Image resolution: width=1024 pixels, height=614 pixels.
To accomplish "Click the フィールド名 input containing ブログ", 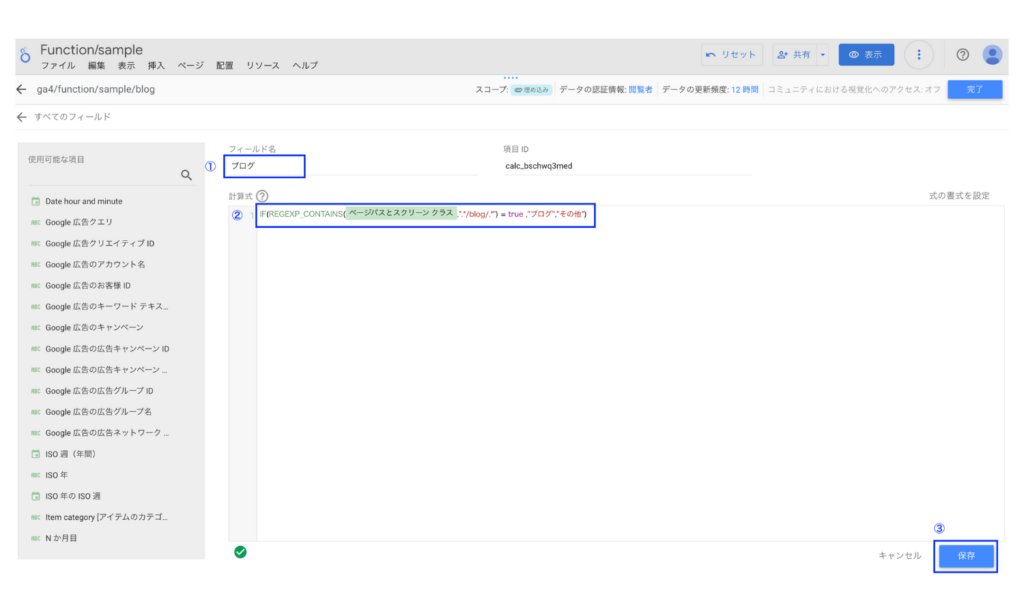I will coord(264,166).
